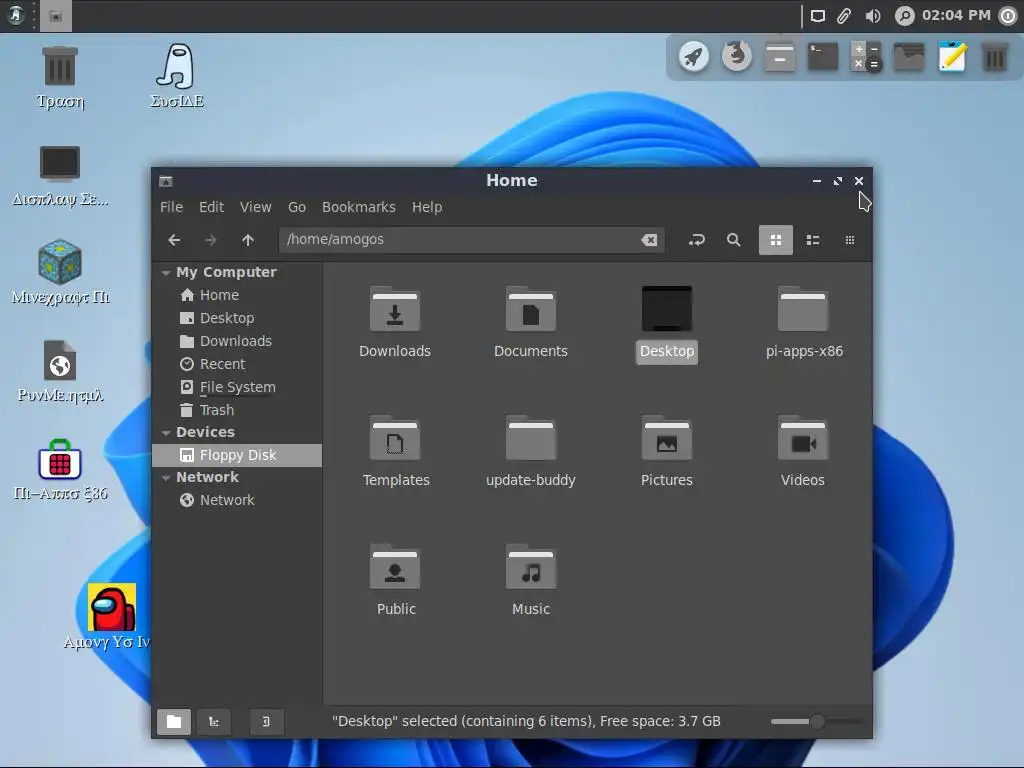Click the 02:04 PM clock
The height and width of the screenshot is (768, 1024).
click(956, 15)
